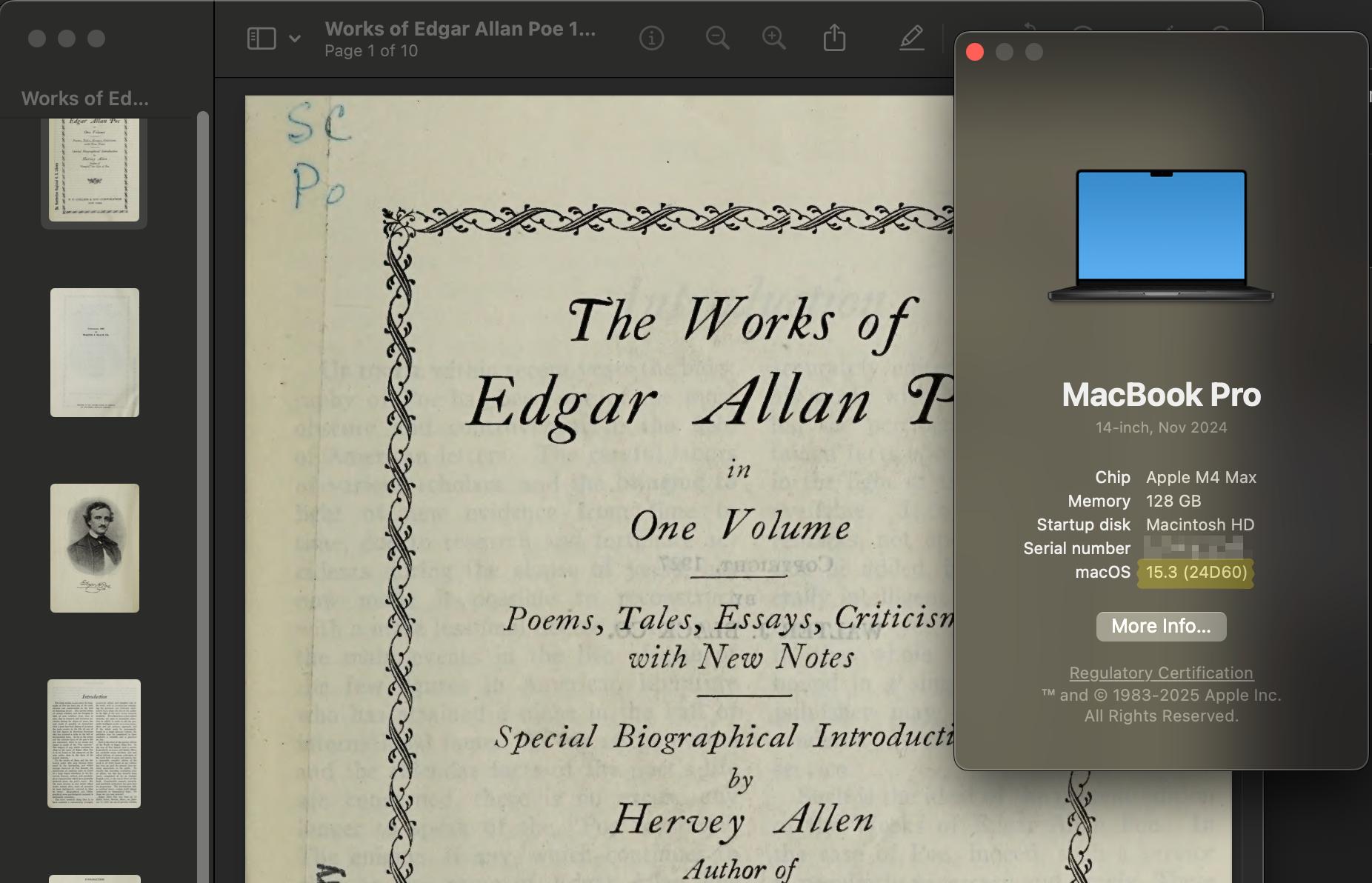The height and width of the screenshot is (883, 1372).
Task: Click the sidebar thumbnail scrollbar
Action: click(x=203, y=496)
